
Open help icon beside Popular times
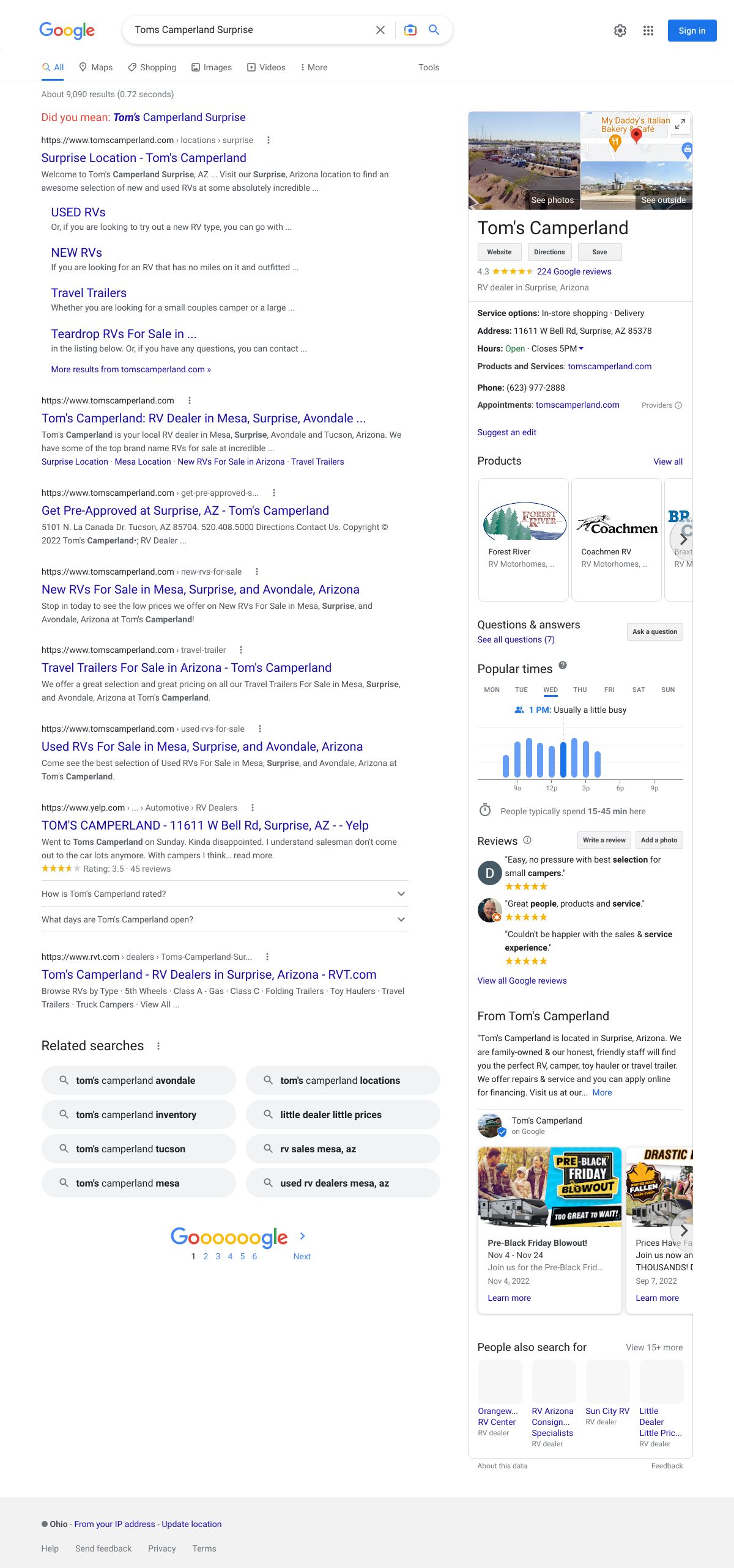coord(563,665)
